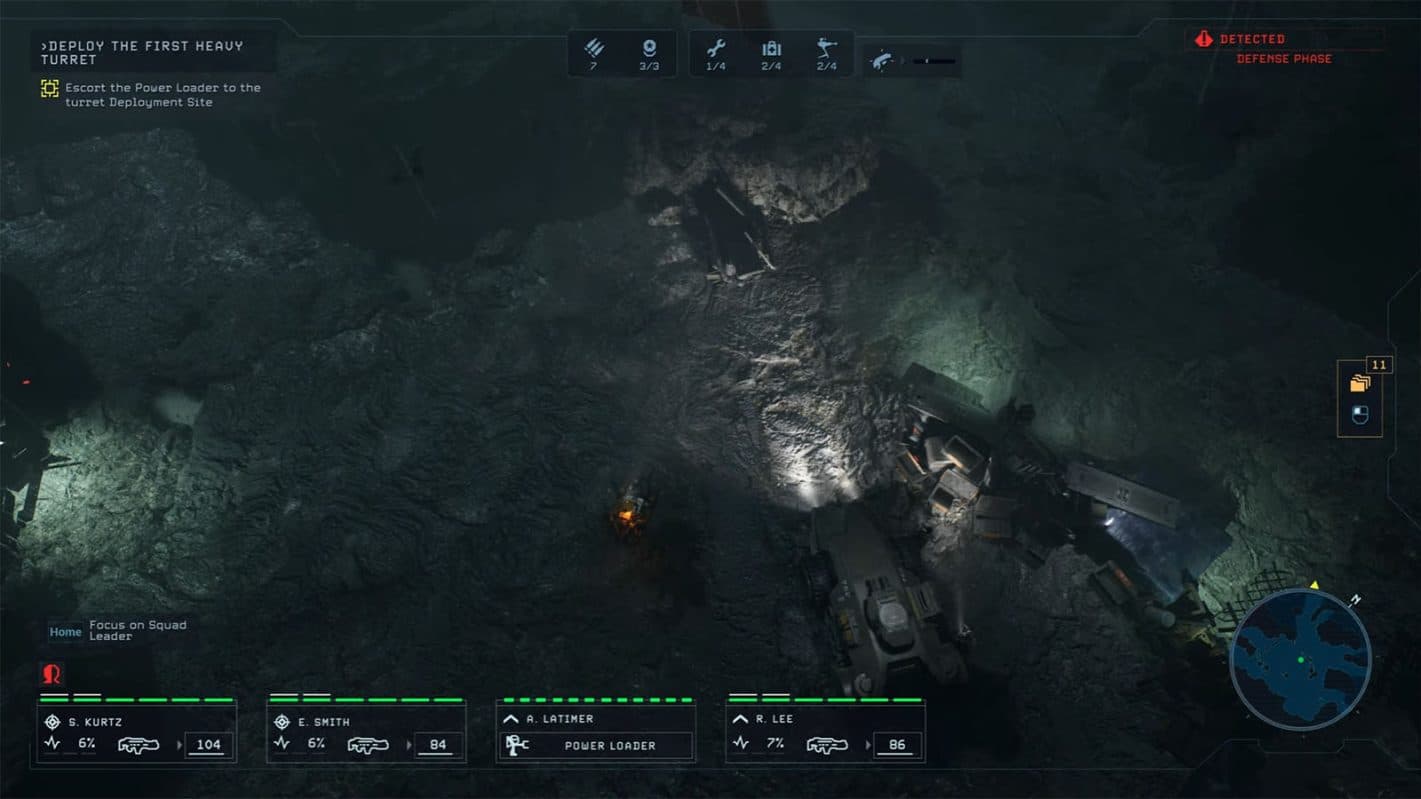Click A. Latimer's dashed health bar

[x=598, y=700]
